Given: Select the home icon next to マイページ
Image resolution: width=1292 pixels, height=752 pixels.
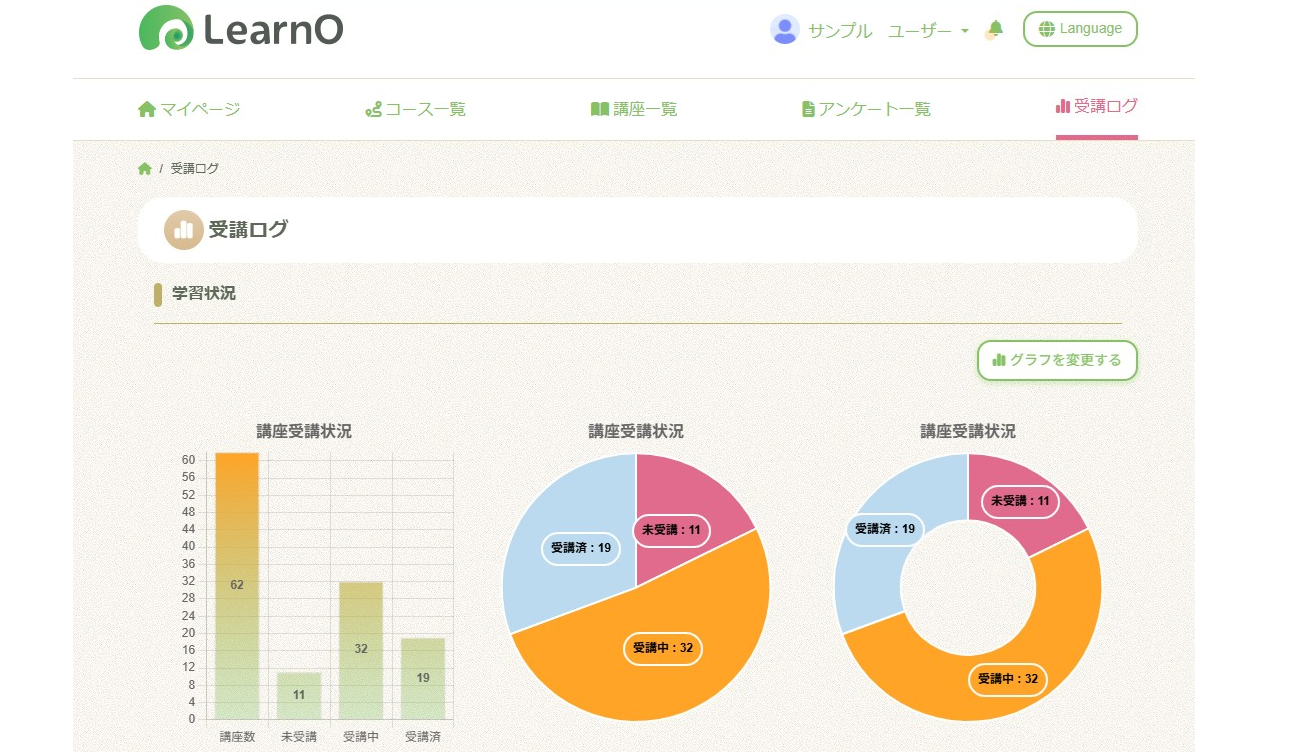Looking at the screenshot, I should (x=146, y=108).
